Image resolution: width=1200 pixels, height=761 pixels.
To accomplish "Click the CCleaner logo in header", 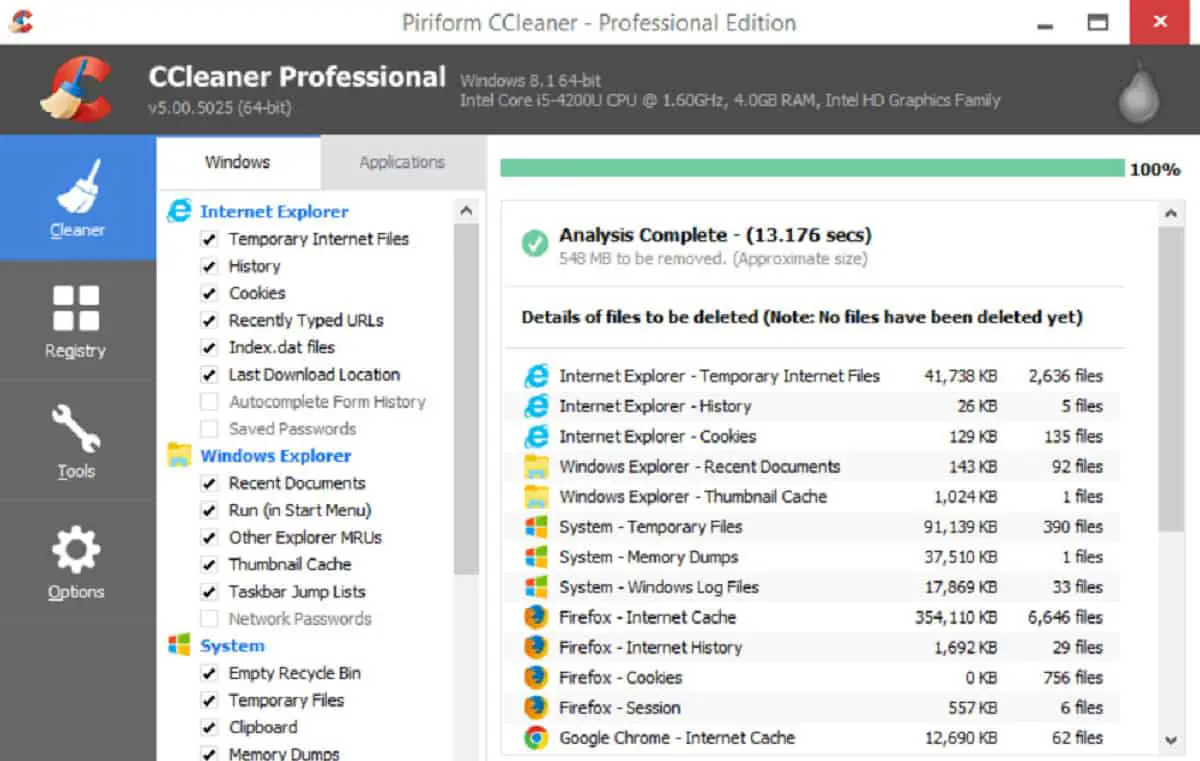I will click(76, 90).
